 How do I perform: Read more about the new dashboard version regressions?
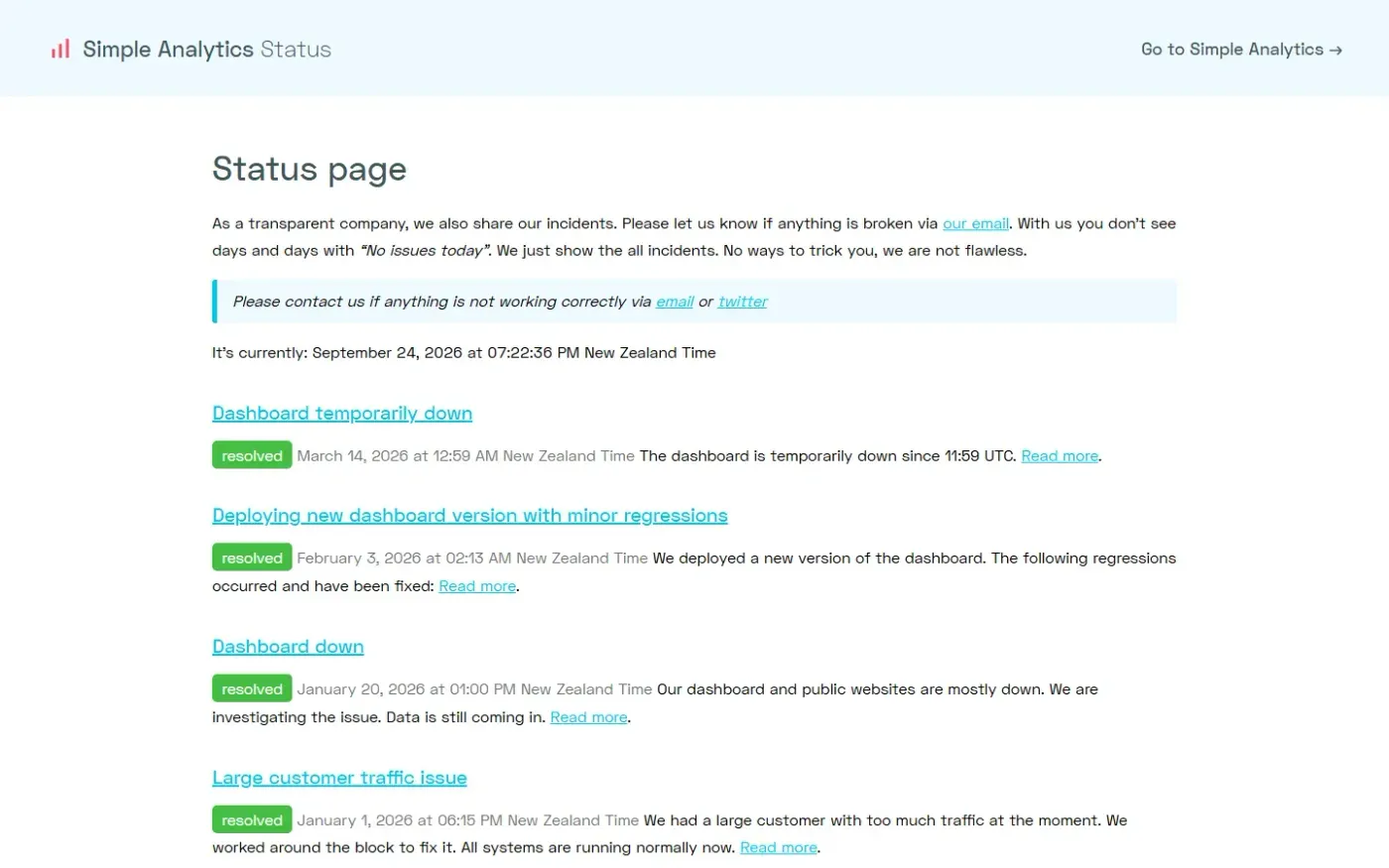click(477, 586)
